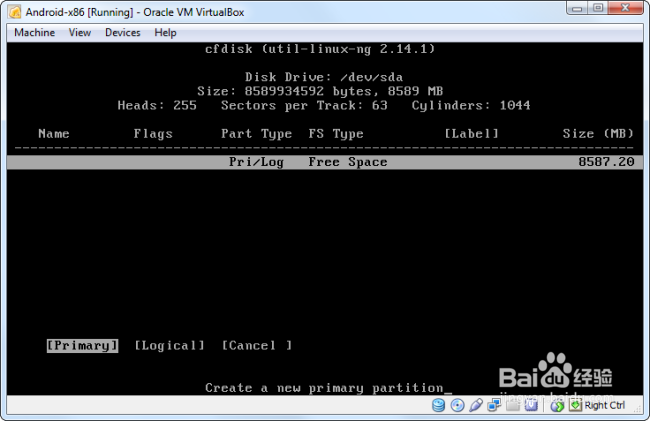Click the Size (MB) column header
Image resolution: width=650 pixels, height=421 pixels.
click(598, 133)
